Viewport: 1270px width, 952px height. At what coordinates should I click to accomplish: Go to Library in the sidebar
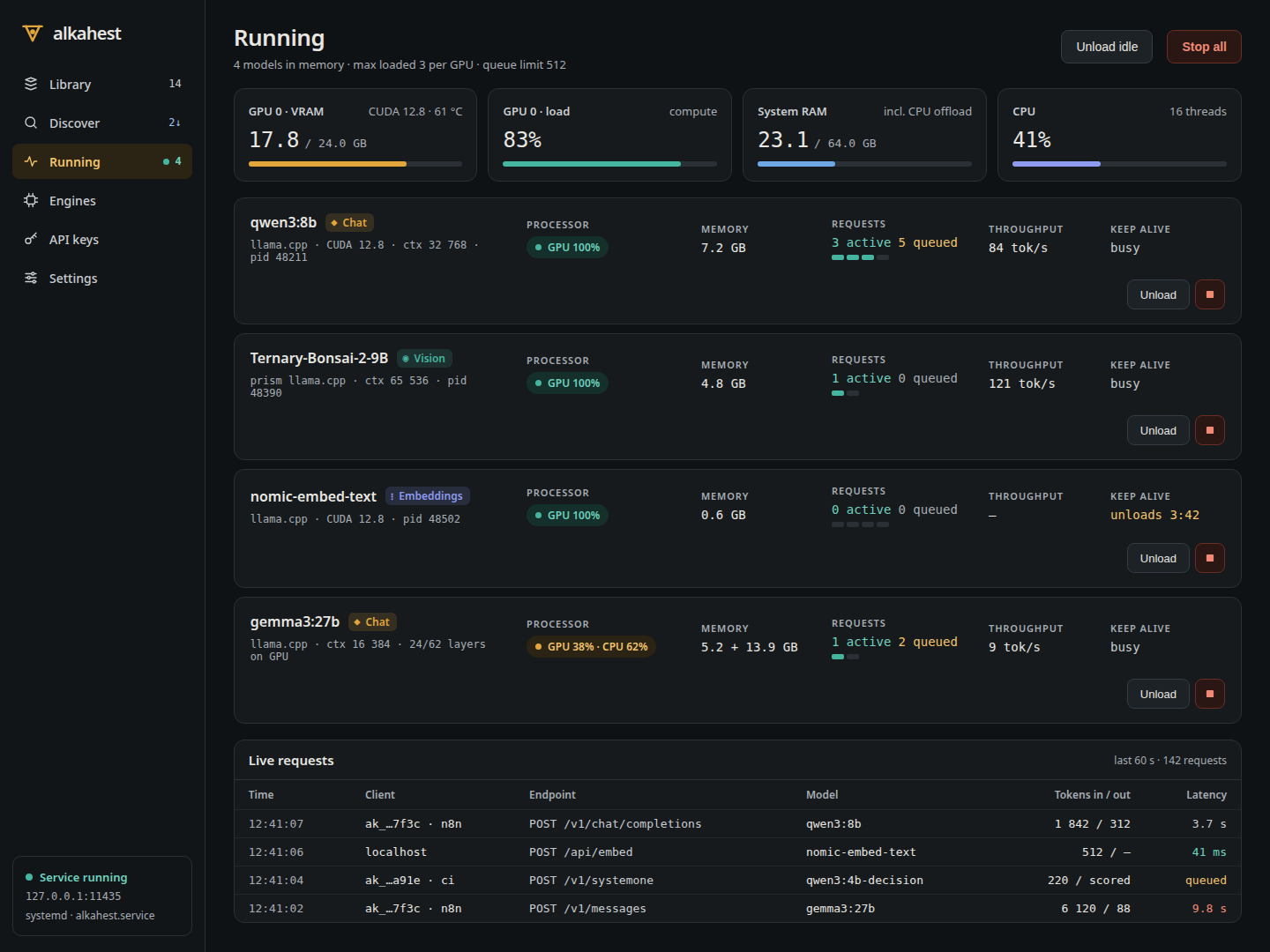(x=102, y=84)
